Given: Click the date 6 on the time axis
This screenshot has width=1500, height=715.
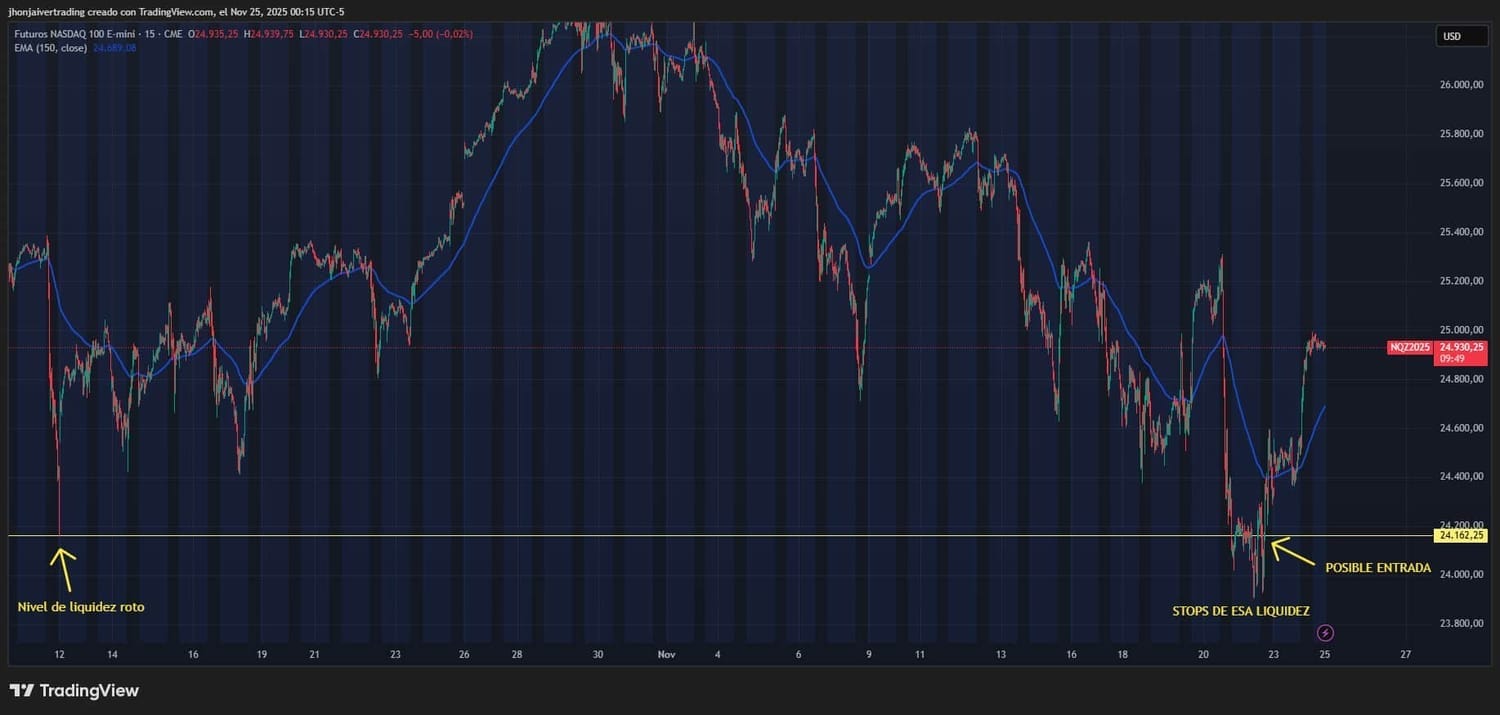Looking at the screenshot, I should click(x=798, y=655).
